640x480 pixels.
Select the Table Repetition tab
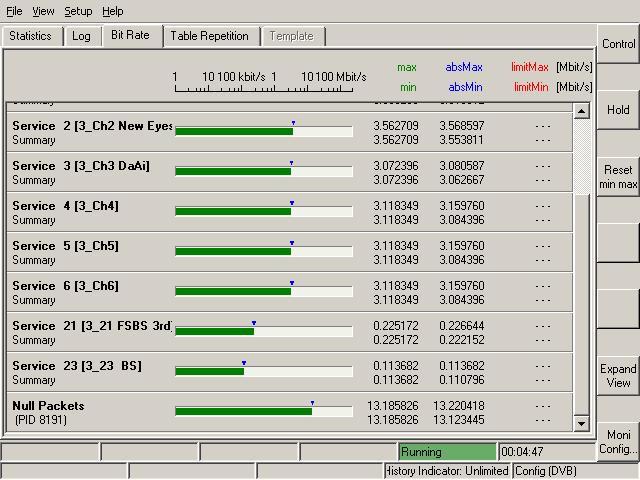209,36
